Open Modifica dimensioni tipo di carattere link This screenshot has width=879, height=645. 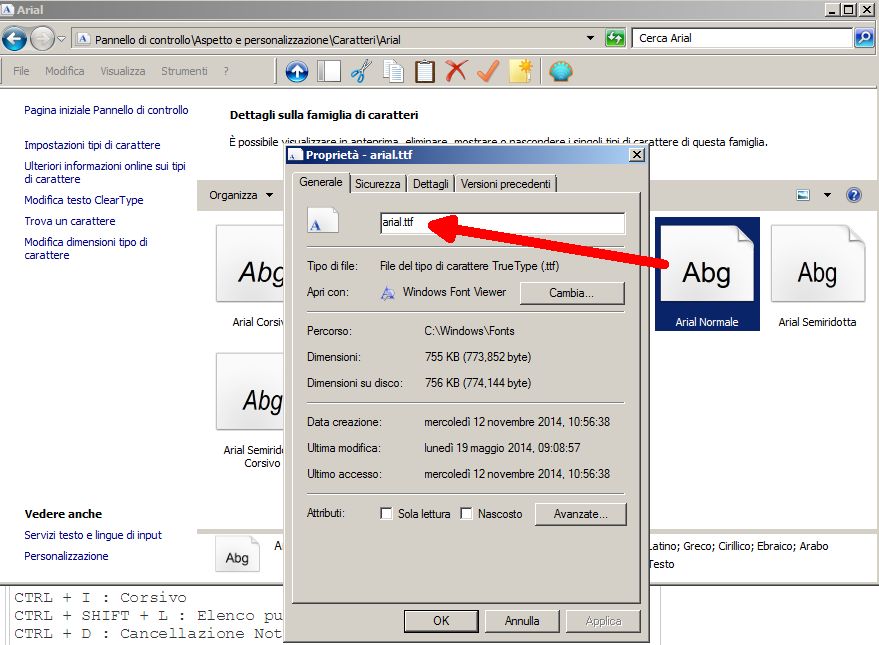click(x=86, y=248)
